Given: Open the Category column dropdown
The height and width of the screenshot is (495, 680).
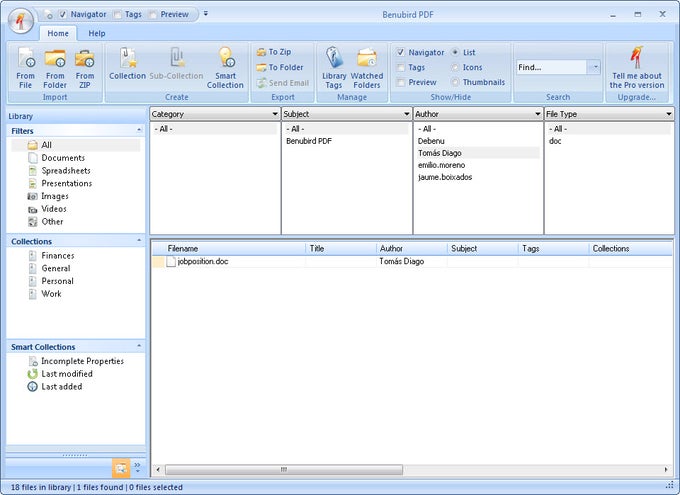Looking at the screenshot, I should pyautogui.click(x=275, y=114).
